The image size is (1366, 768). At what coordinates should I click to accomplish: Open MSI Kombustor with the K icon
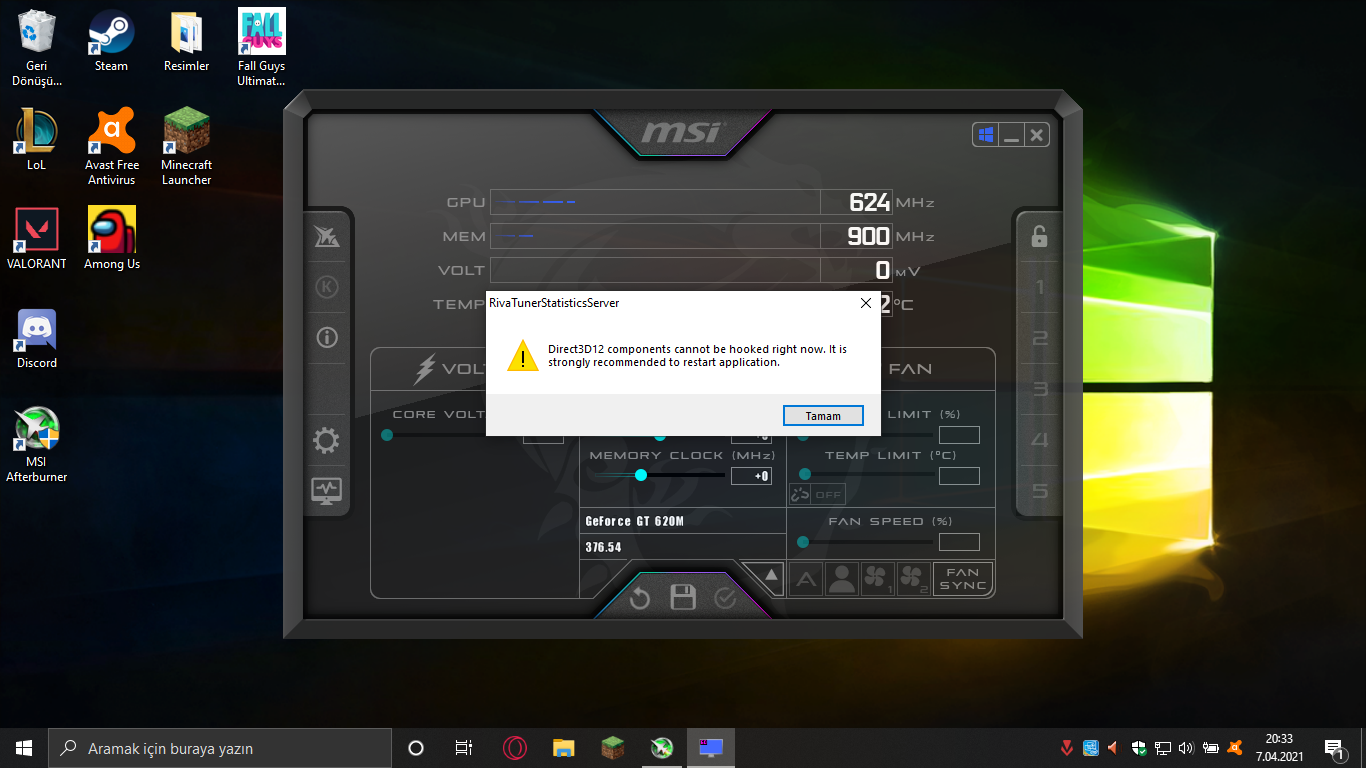327,288
